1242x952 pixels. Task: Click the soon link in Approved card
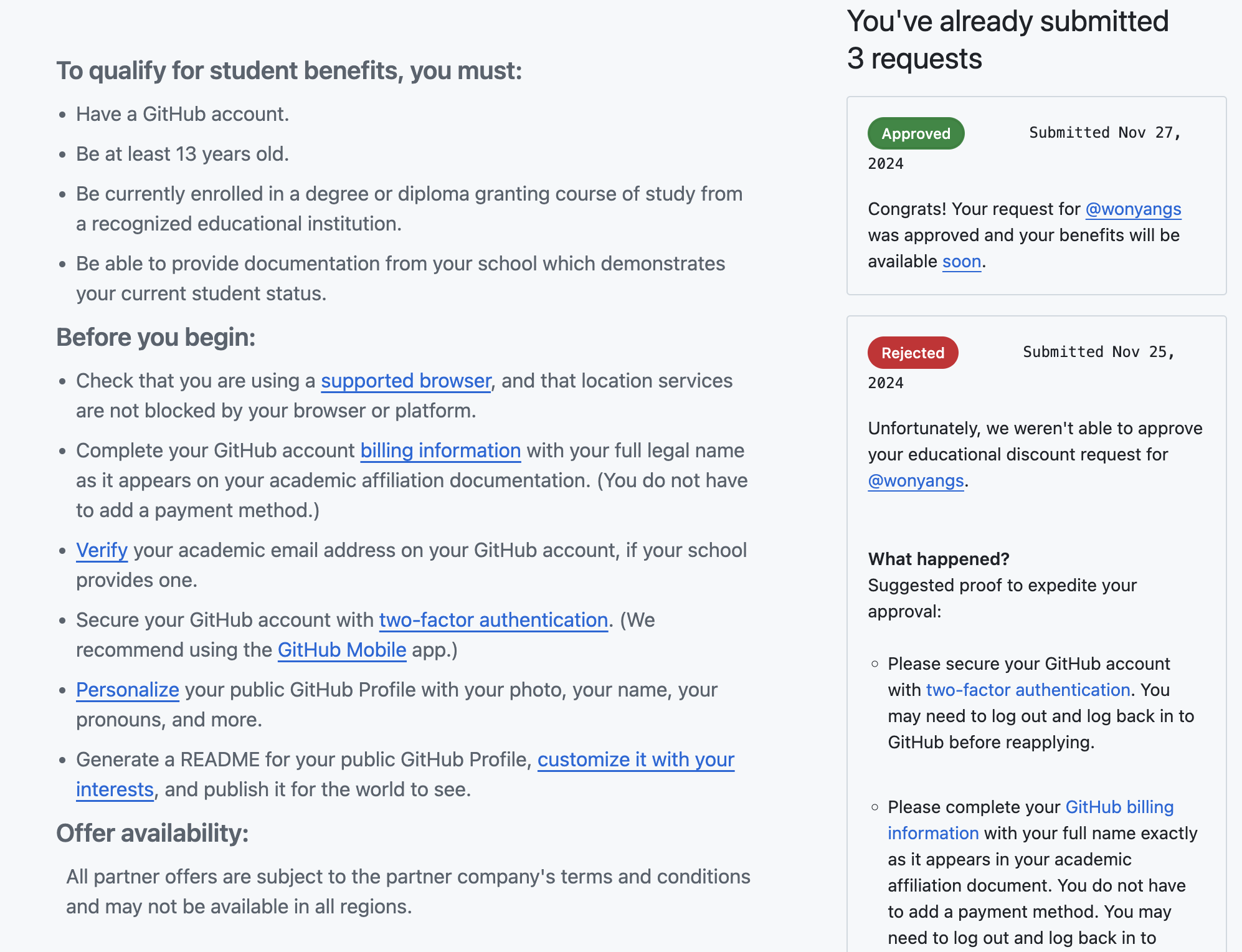962,261
